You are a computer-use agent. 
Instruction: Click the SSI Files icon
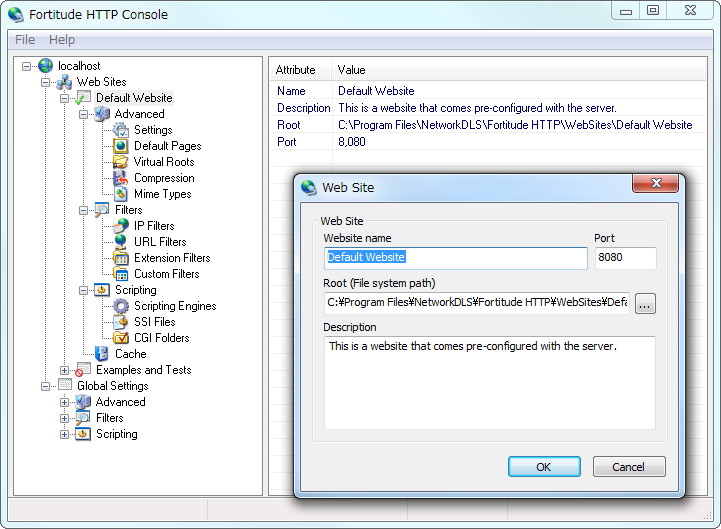tap(121, 322)
